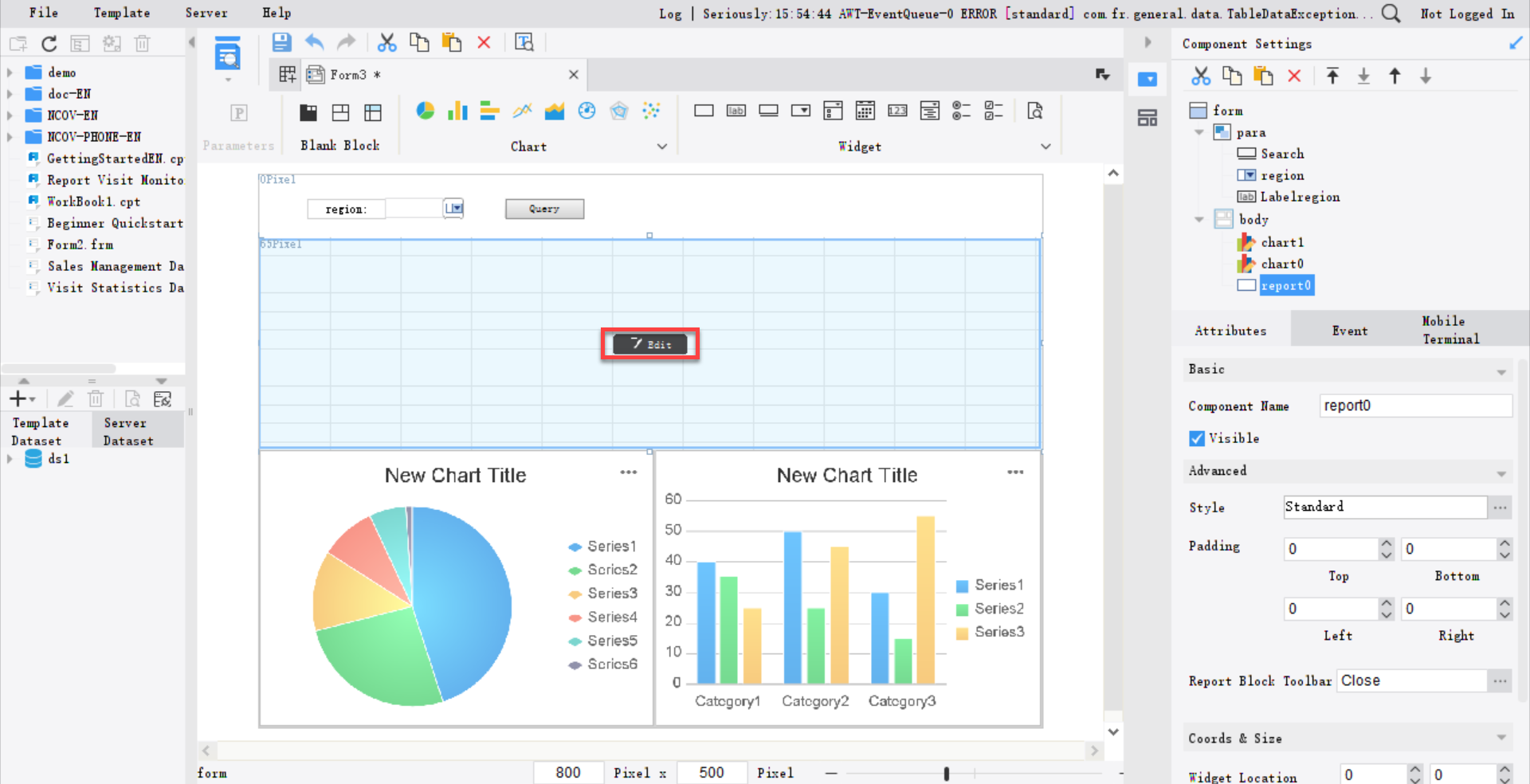This screenshot has height=784, width=1530.
Task: Insert a scatter chart from Chart group
Action: pyautogui.click(x=652, y=111)
